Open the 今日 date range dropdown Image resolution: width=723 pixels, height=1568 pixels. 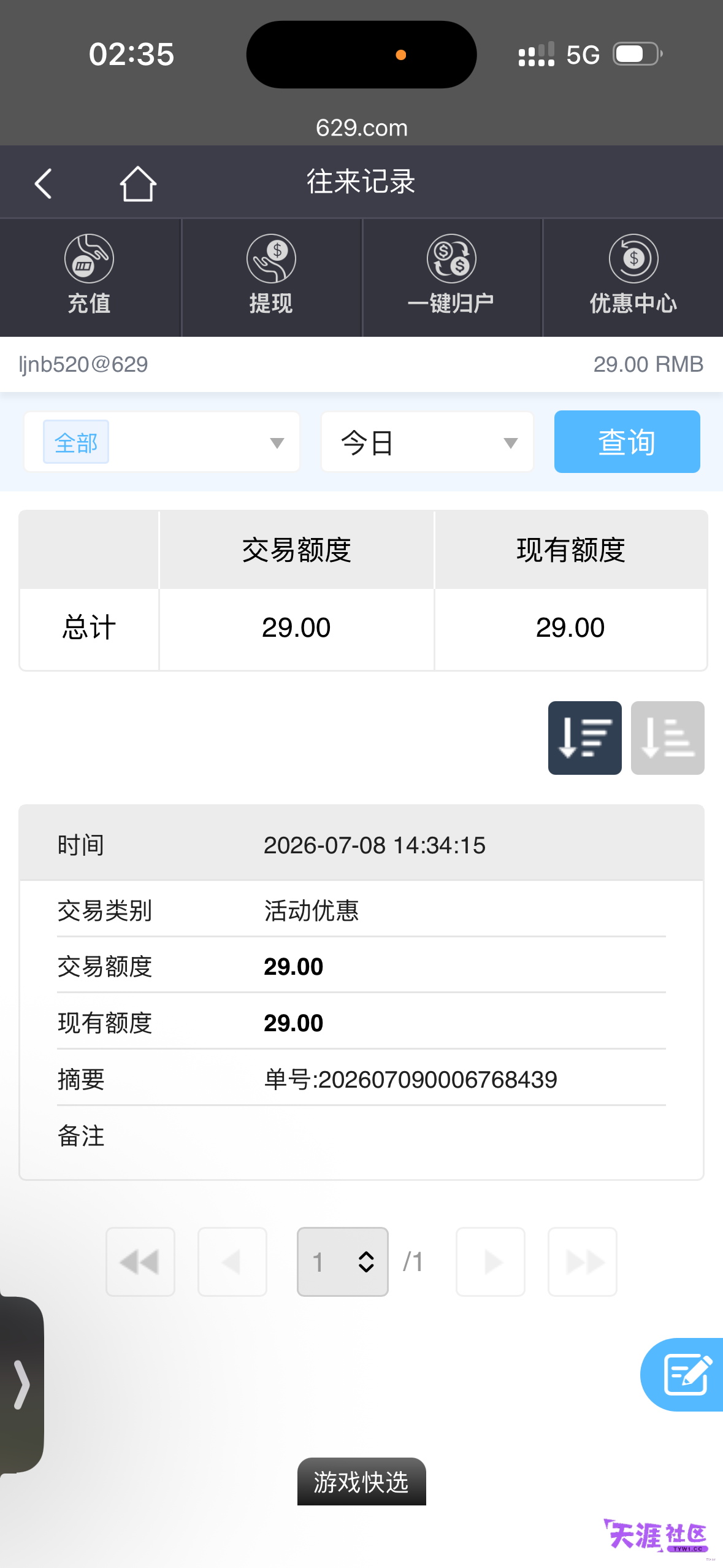pos(427,442)
